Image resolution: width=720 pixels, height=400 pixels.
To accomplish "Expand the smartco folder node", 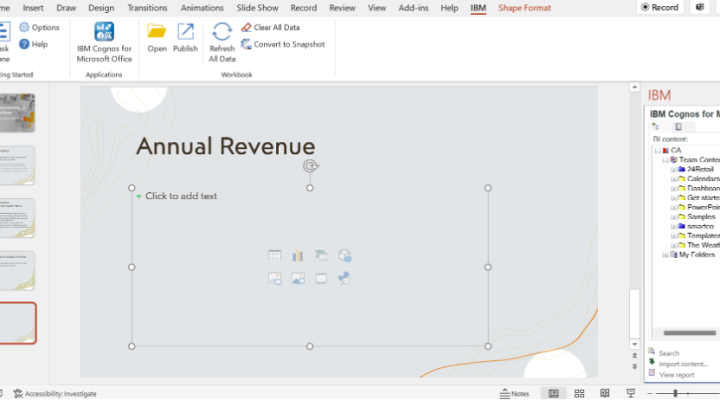I will 673,226.
